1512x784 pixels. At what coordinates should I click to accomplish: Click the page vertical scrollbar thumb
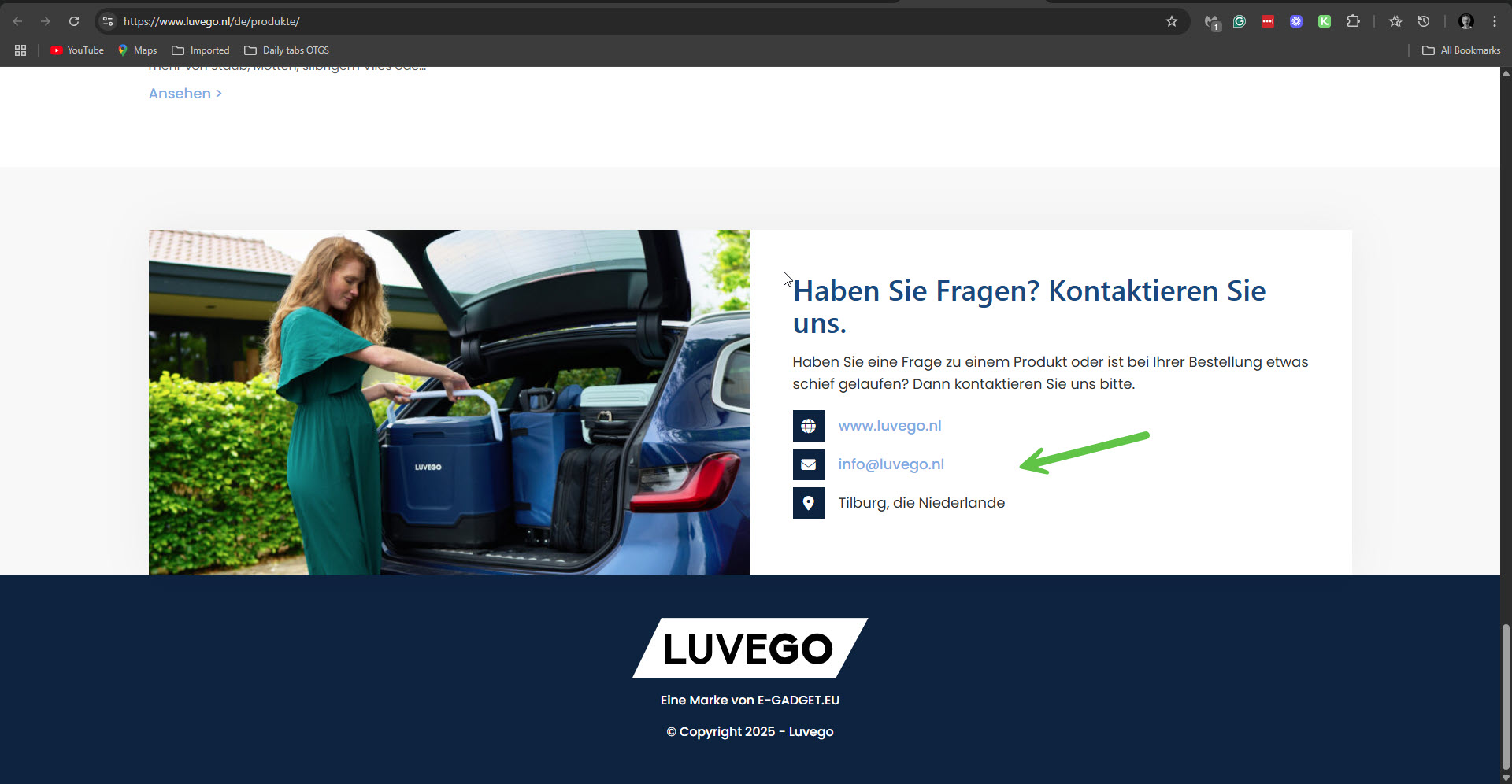click(1506, 697)
